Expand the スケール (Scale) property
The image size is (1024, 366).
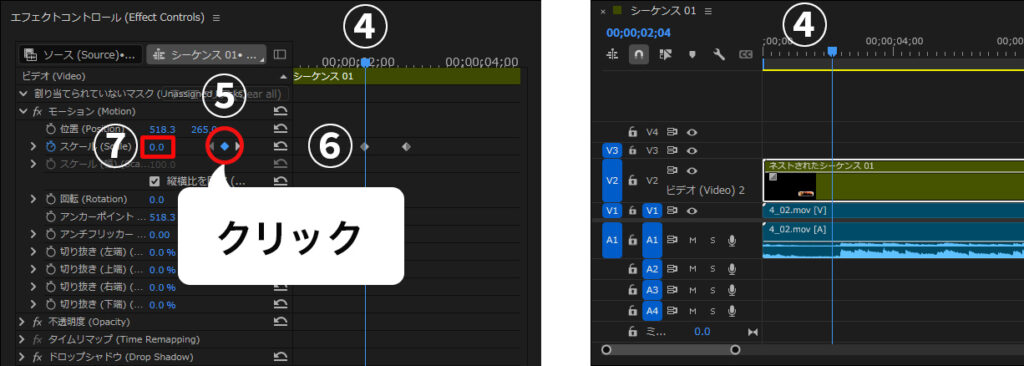(x=34, y=146)
